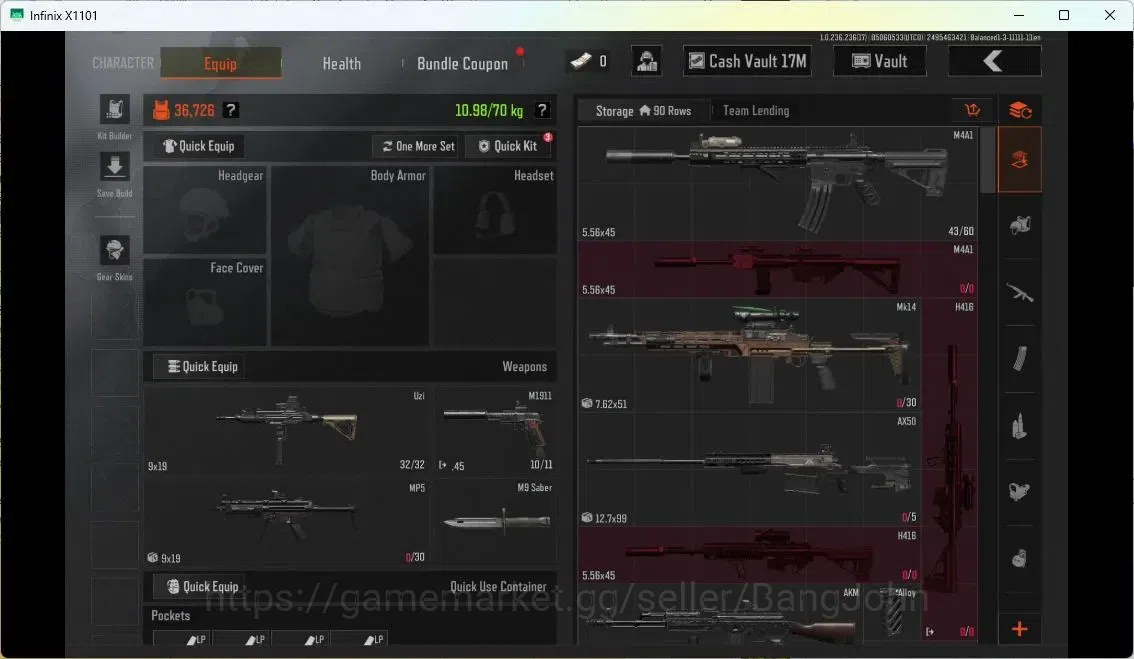
Task: Open the Vault button
Action: [879, 61]
